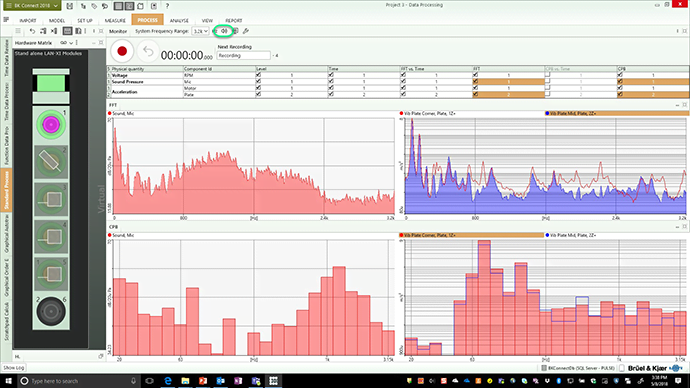Minimize the CPB graph panel

pos(677,227)
